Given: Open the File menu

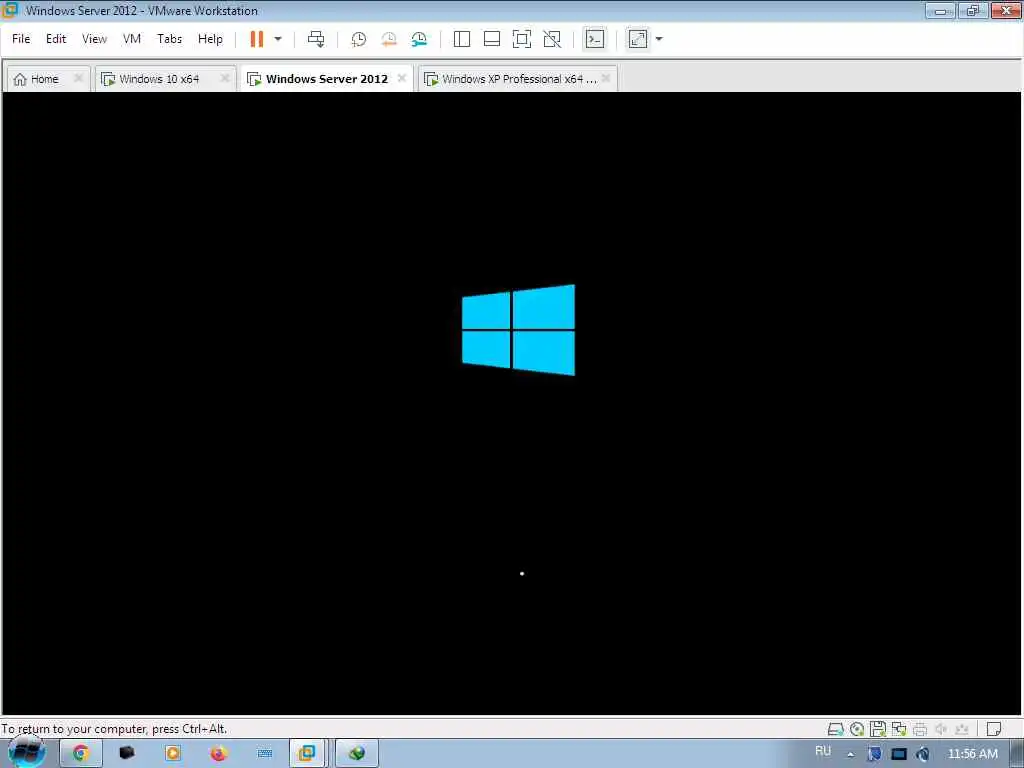Looking at the screenshot, I should tap(21, 39).
